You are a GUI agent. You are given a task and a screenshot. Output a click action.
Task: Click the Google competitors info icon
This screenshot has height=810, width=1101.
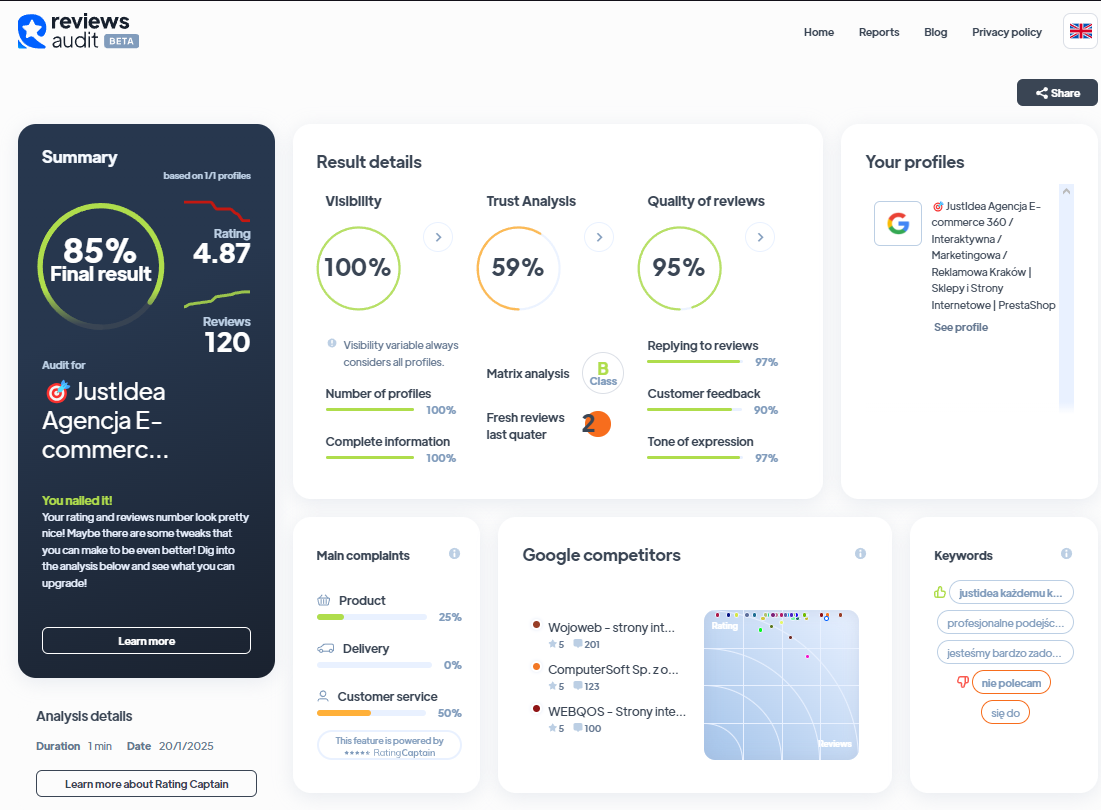pyautogui.click(x=860, y=554)
